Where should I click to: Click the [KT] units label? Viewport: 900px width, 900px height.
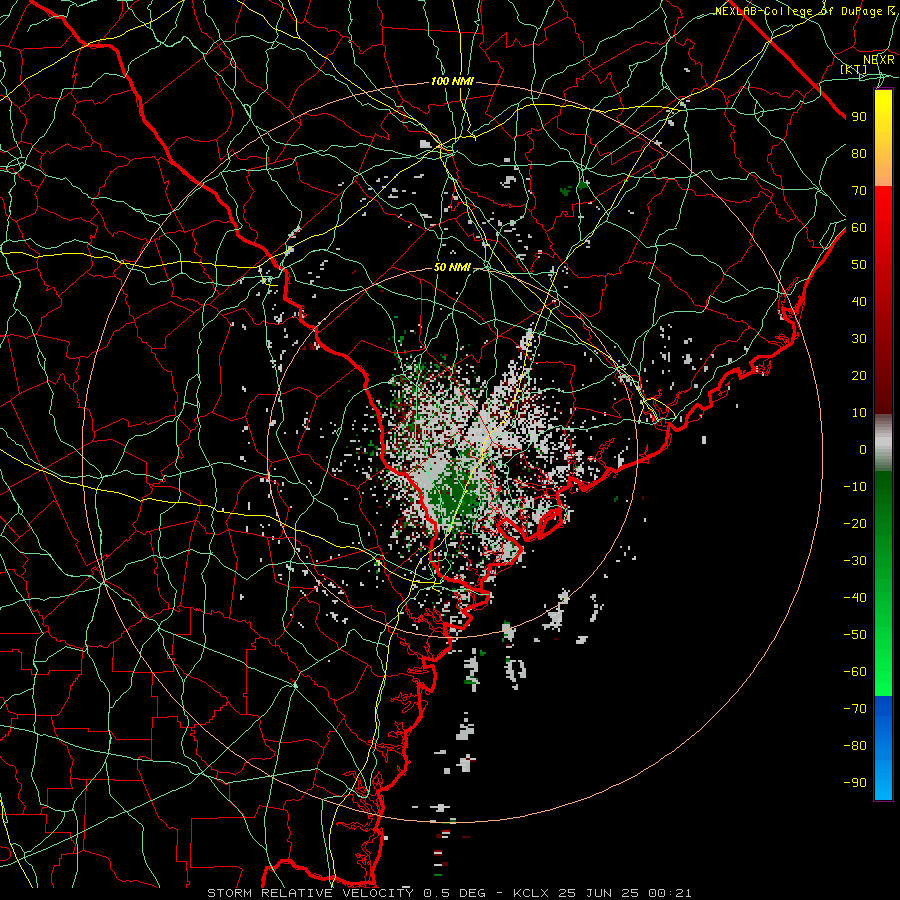pyautogui.click(x=853, y=69)
